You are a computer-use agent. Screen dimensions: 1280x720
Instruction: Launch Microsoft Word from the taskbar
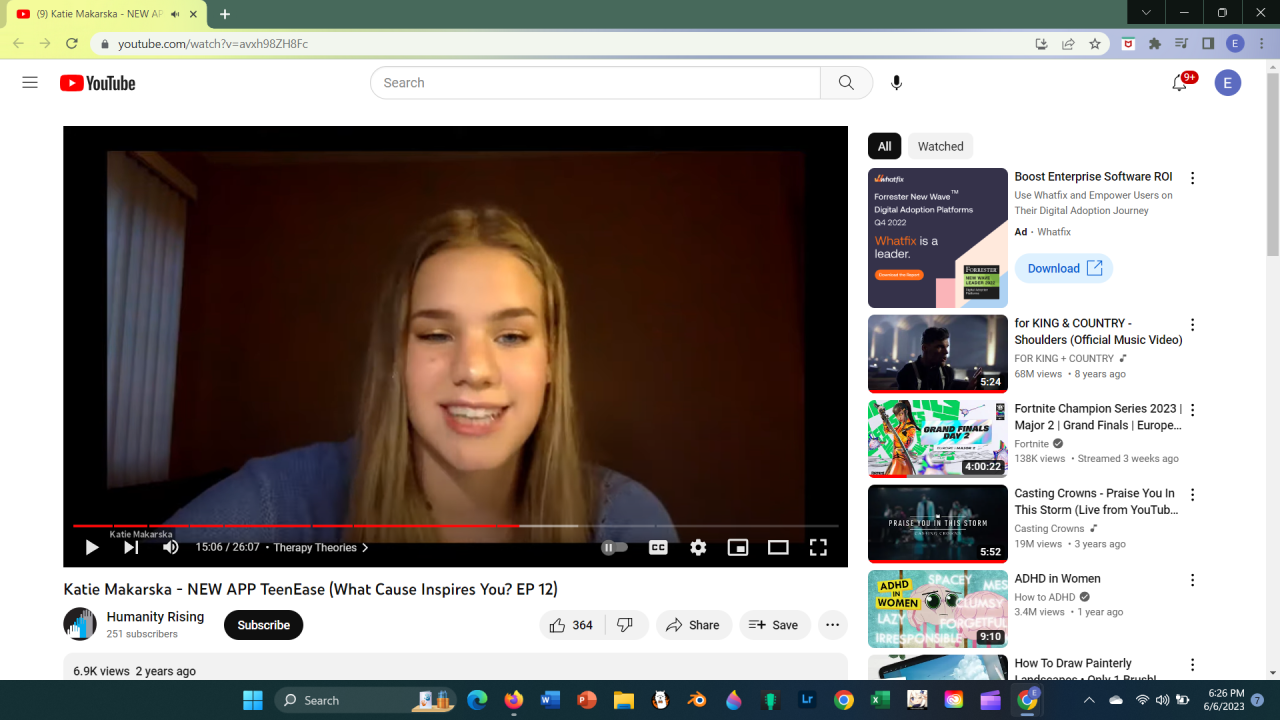pos(550,700)
